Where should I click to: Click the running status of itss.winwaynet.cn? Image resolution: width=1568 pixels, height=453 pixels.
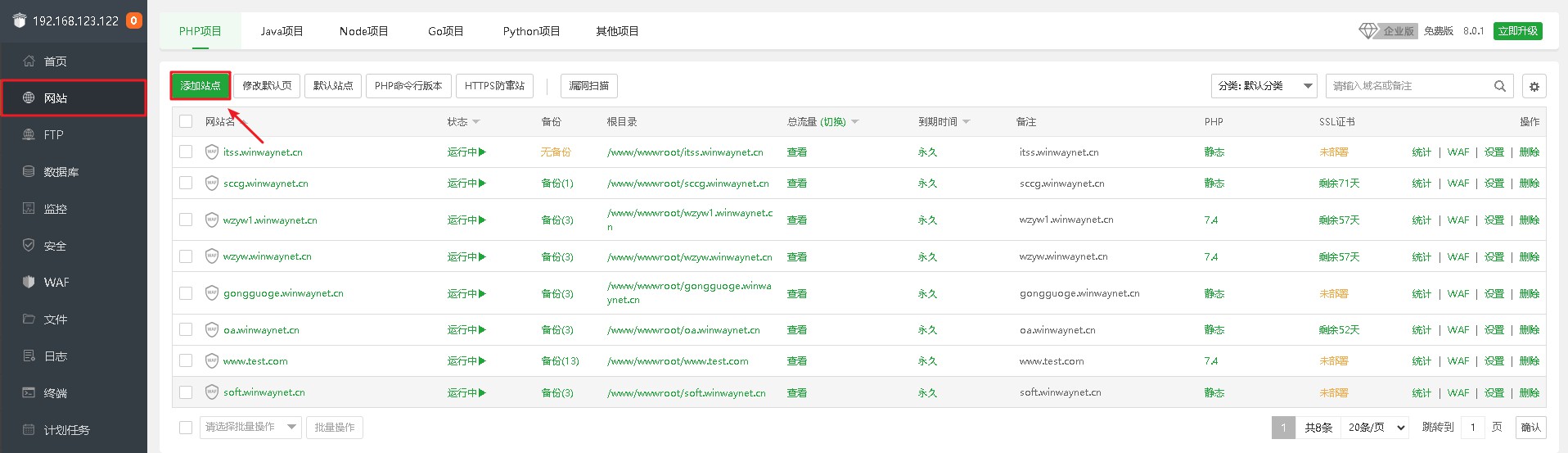[466, 152]
